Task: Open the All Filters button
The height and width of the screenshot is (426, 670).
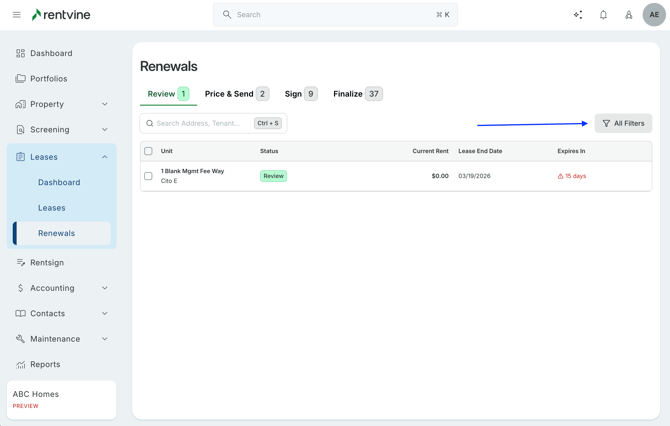Action: point(623,123)
